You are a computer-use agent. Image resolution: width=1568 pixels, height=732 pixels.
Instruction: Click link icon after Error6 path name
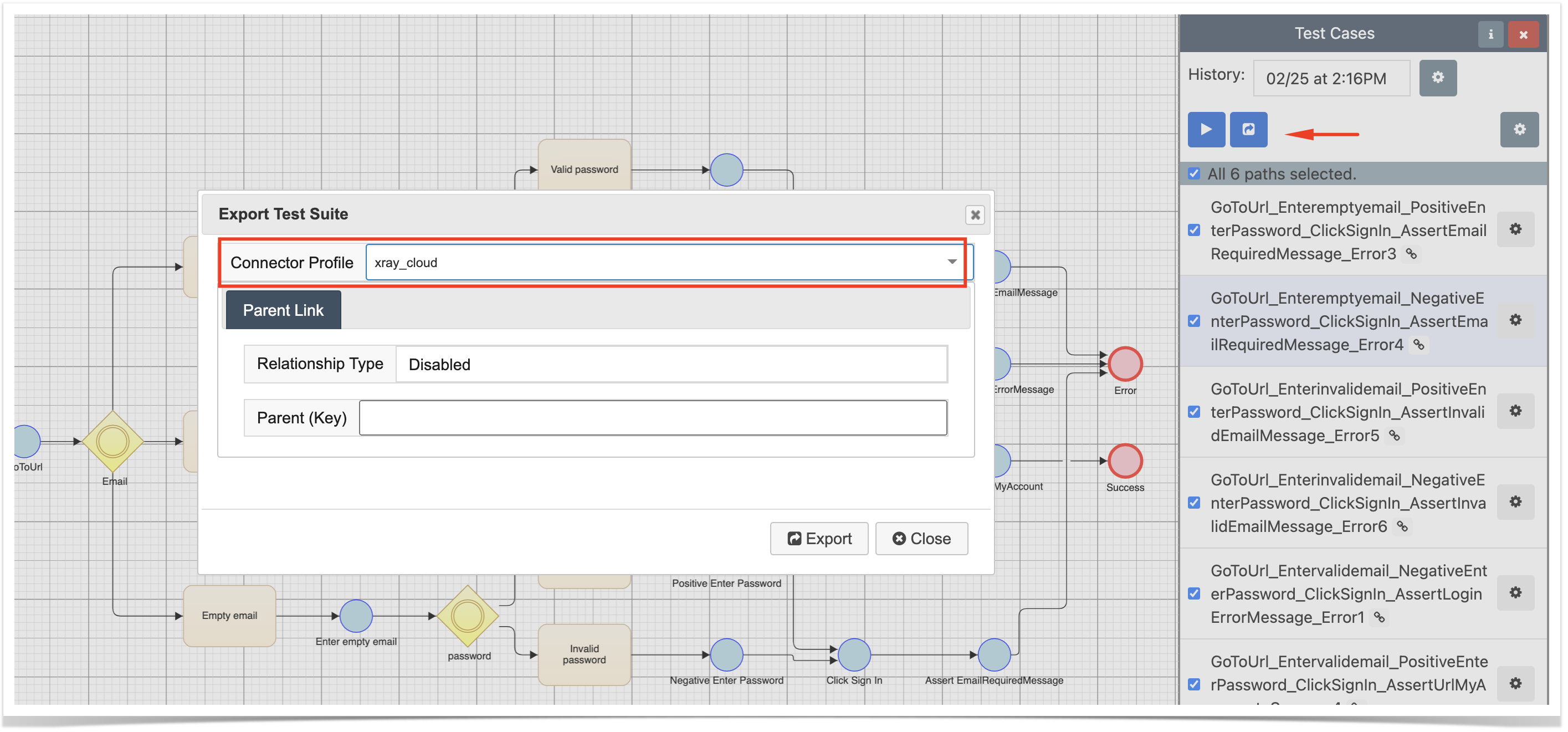point(1402,526)
